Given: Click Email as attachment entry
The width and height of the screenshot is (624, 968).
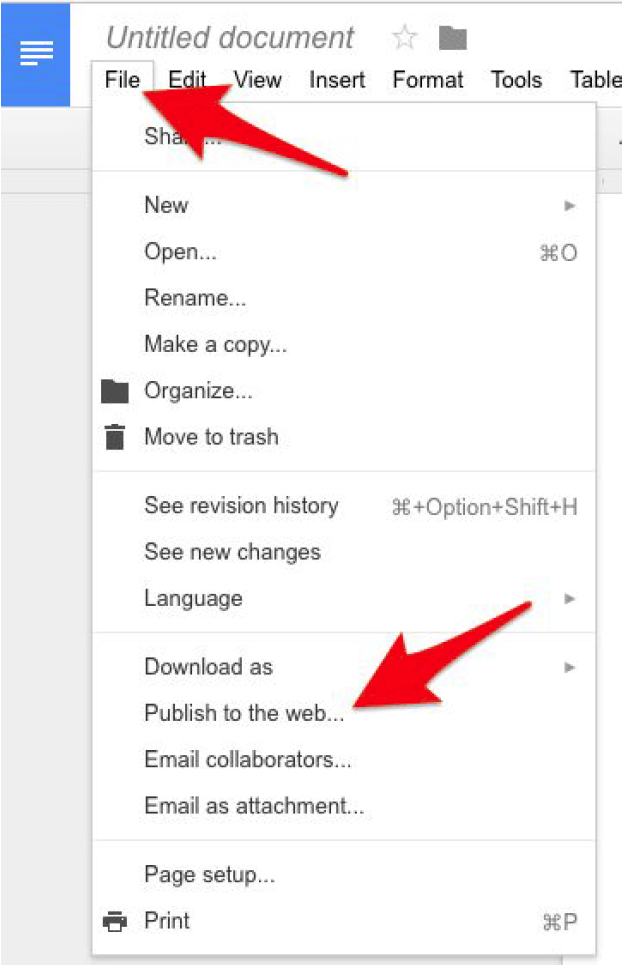Looking at the screenshot, I should tap(254, 805).
